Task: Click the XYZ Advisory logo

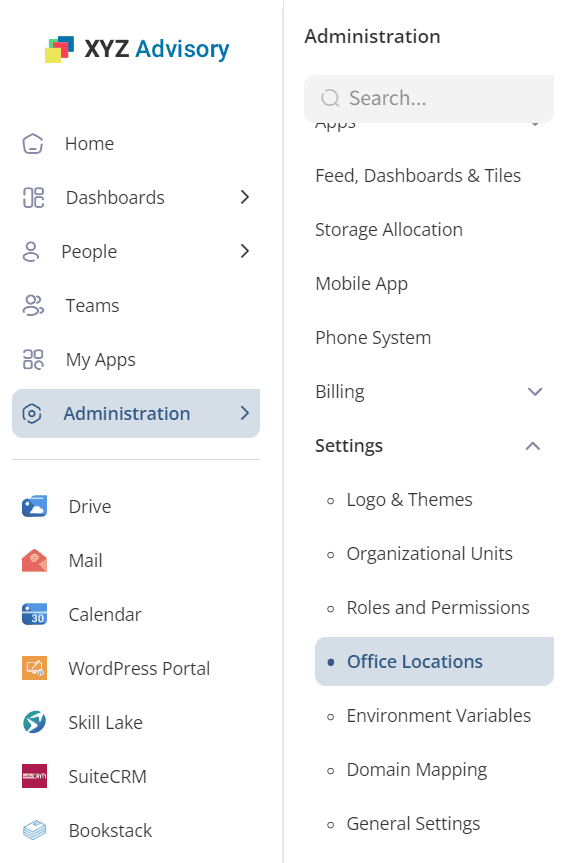Action: click(x=137, y=49)
